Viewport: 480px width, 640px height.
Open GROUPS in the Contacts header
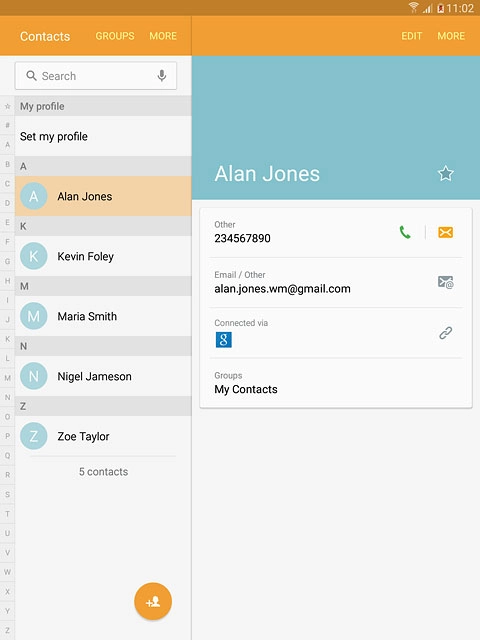click(x=115, y=36)
